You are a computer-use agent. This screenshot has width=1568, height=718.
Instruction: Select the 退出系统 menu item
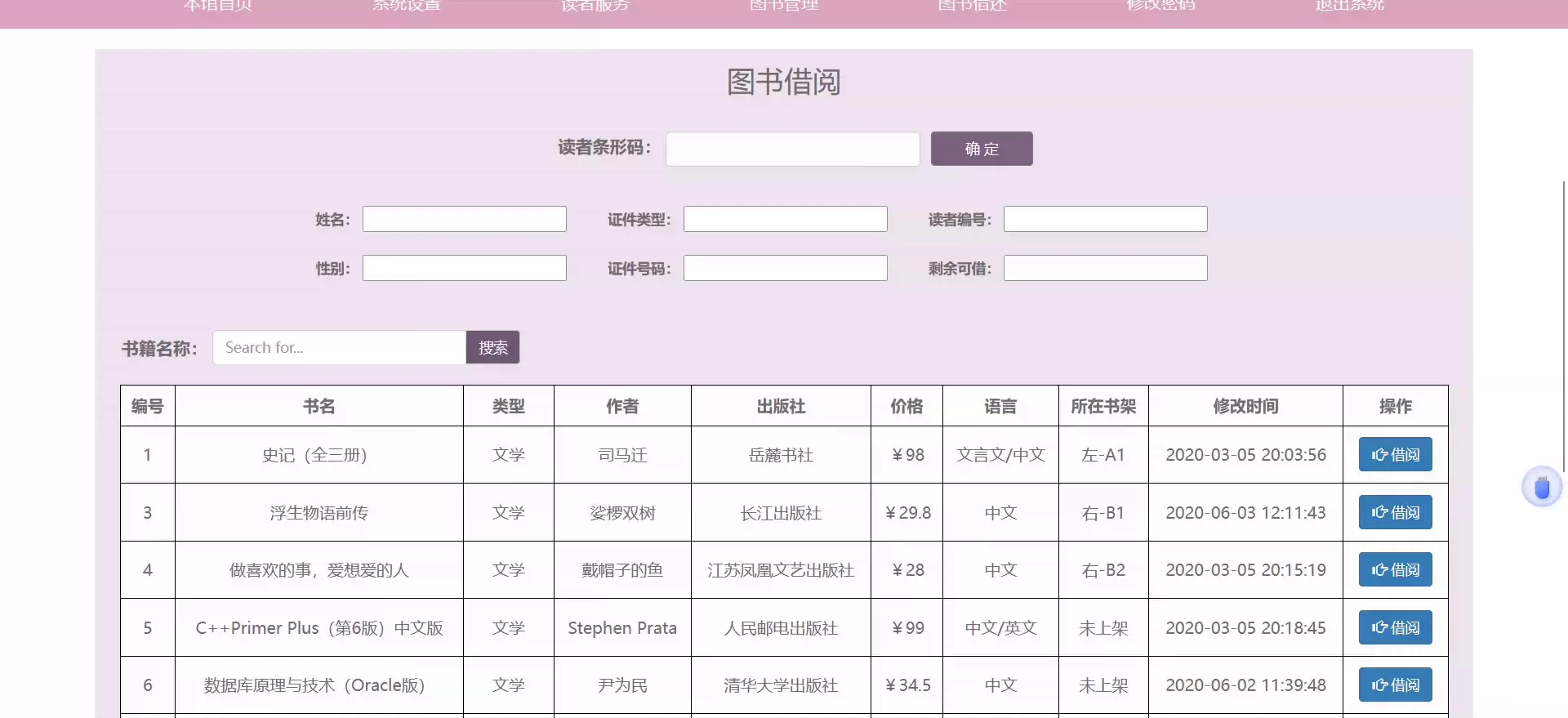point(1349,7)
